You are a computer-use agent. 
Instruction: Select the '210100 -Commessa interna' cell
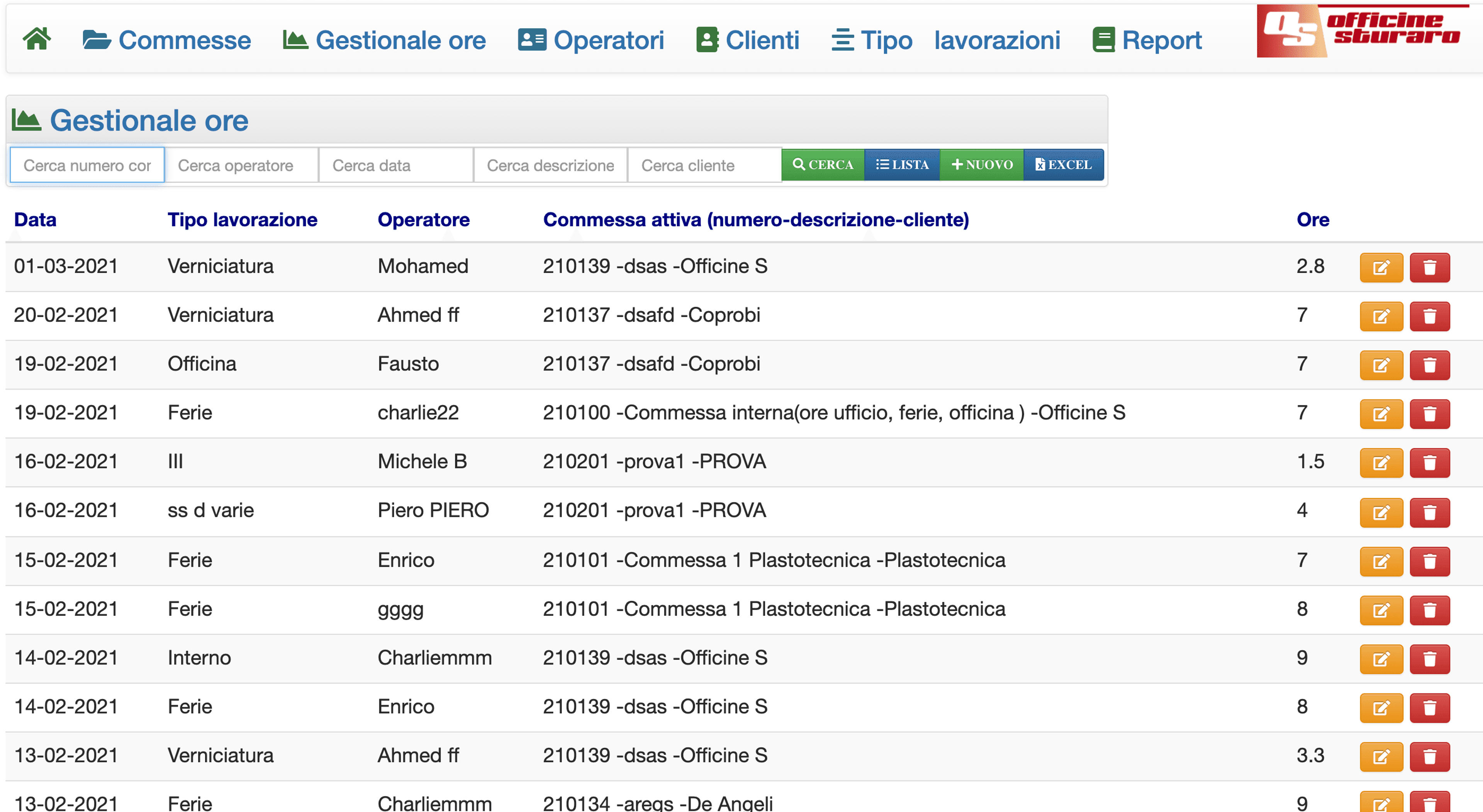click(834, 413)
